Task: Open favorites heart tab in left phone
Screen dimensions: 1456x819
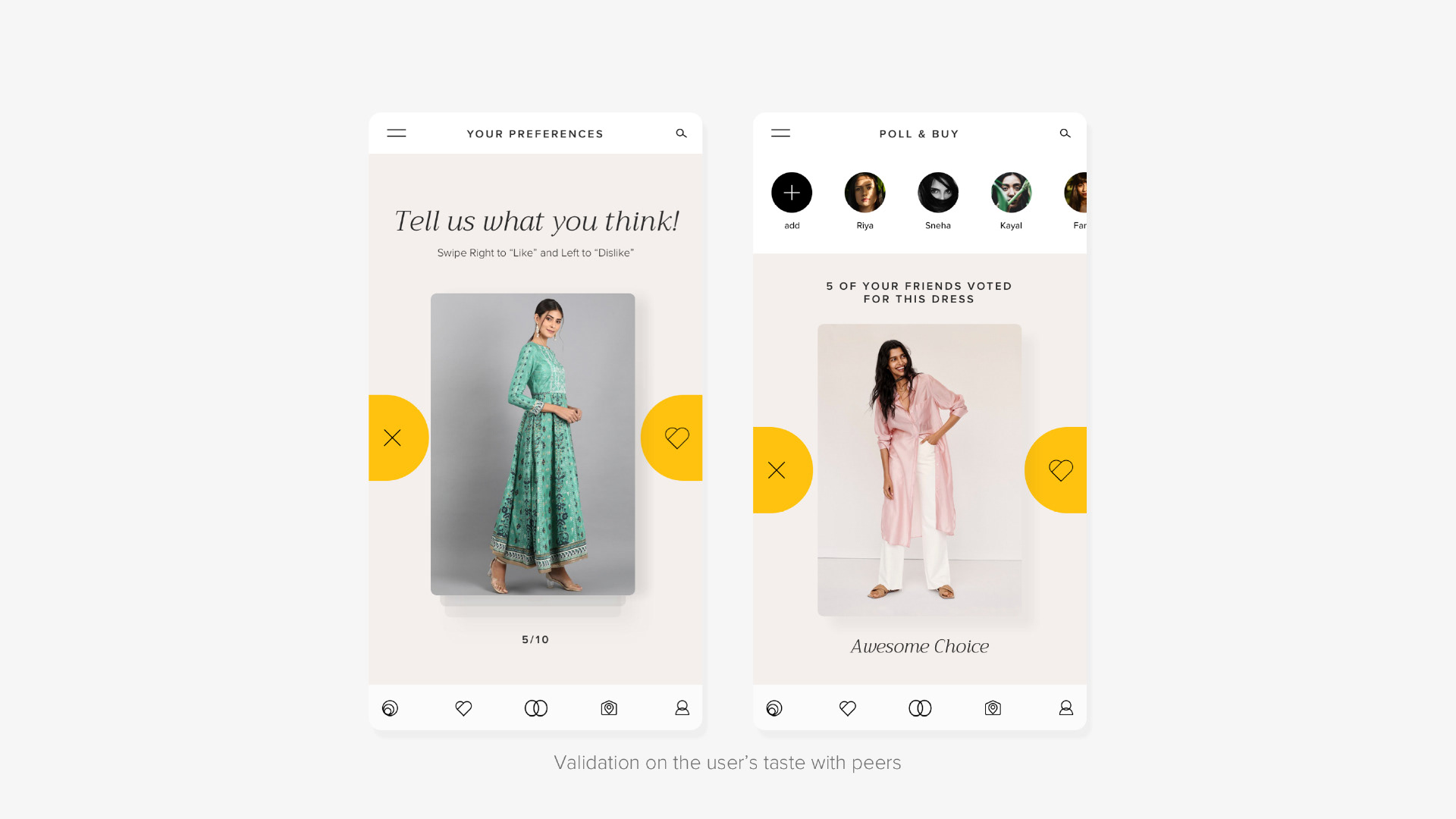Action: click(x=463, y=708)
